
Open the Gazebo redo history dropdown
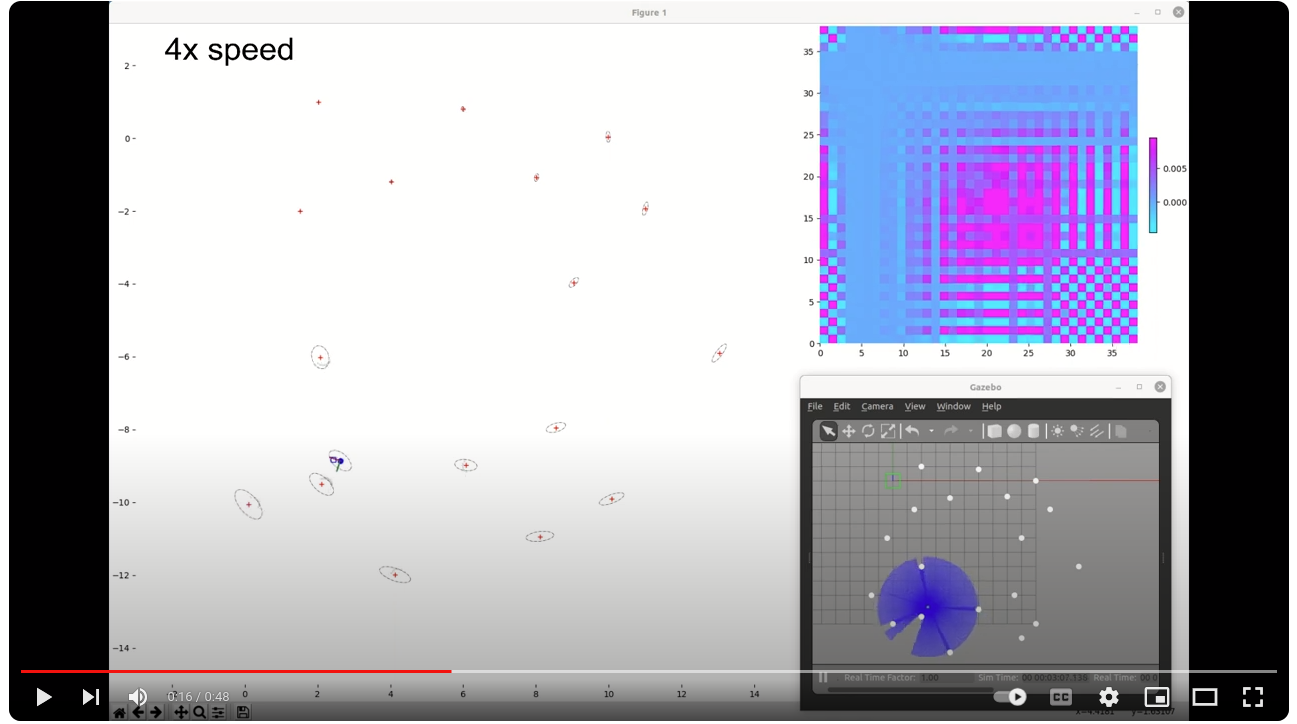click(970, 431)
